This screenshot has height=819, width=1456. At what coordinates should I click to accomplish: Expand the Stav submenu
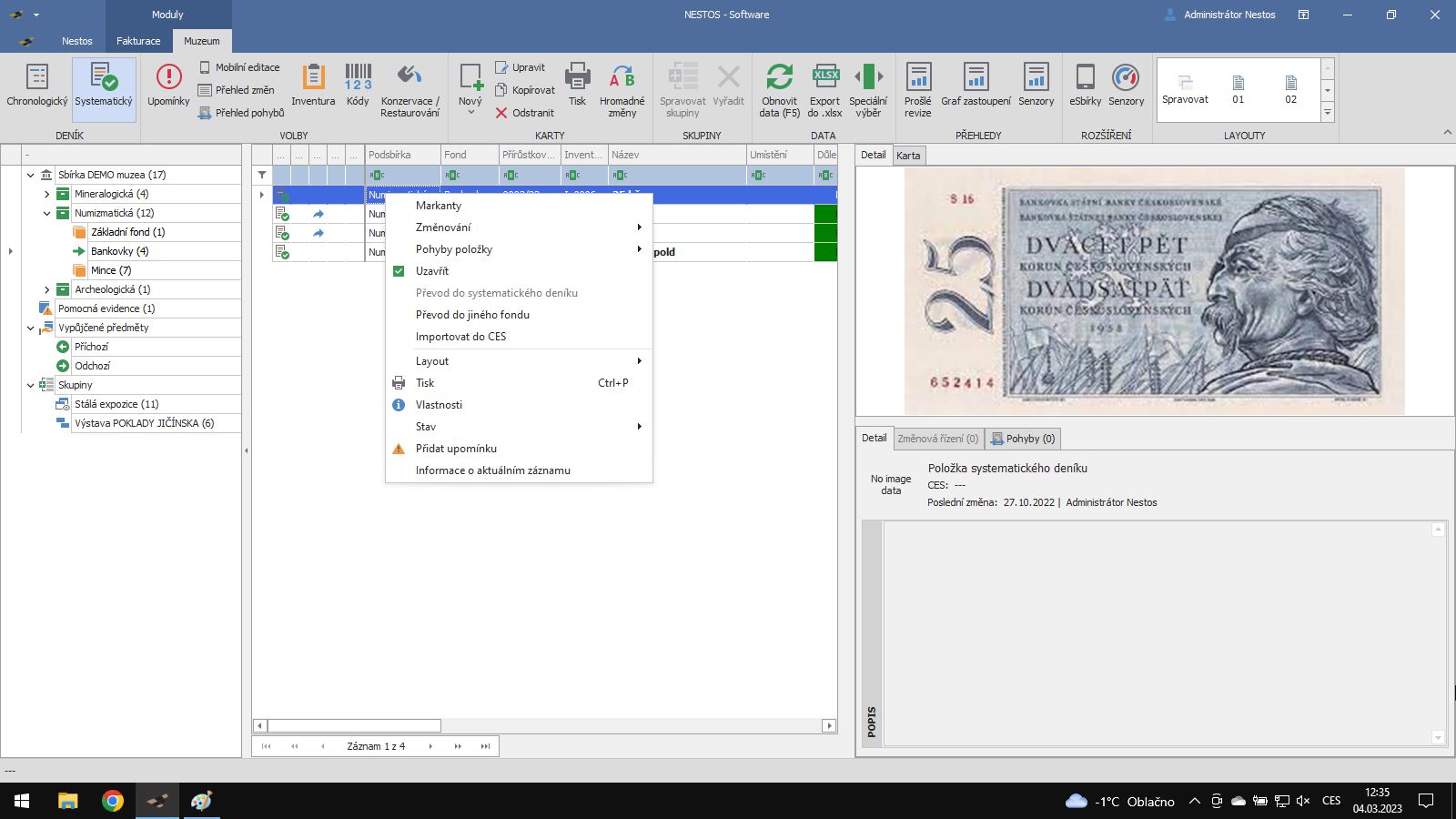point(519,427)
